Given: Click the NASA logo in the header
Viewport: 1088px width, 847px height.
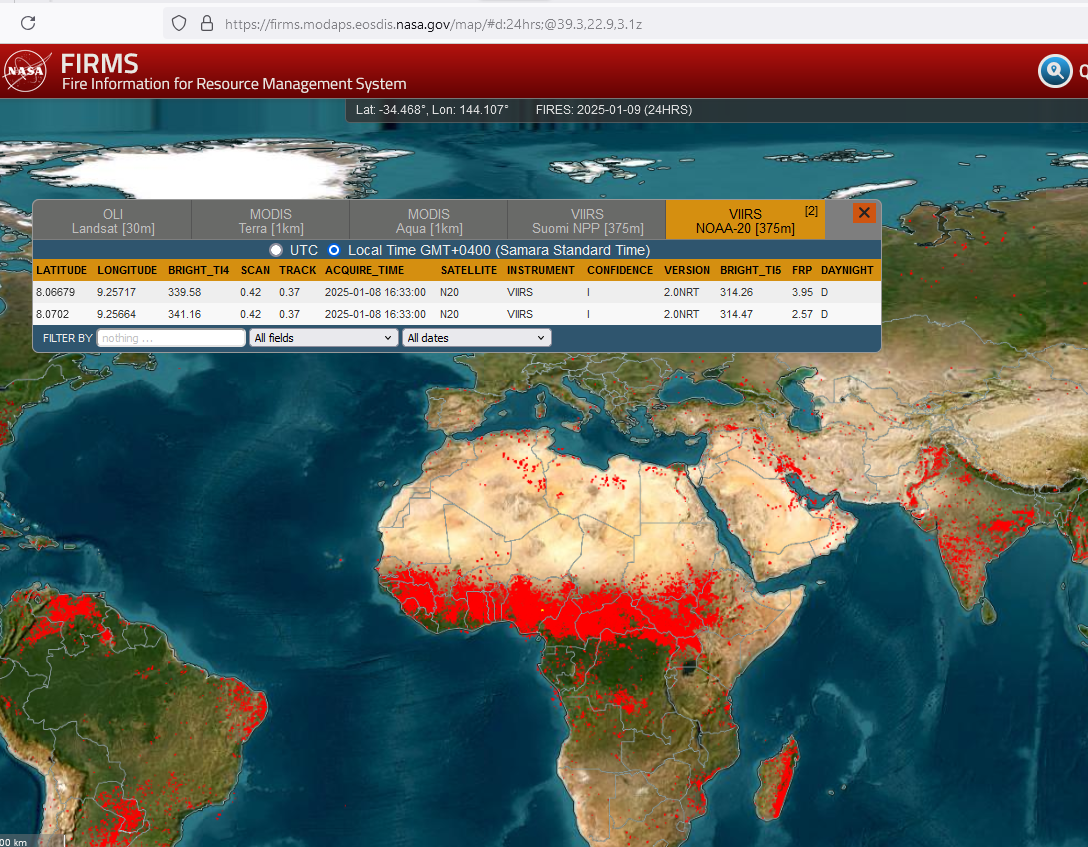Looking at the screenshot, I should pyautogui.click(x=26, y=71).
